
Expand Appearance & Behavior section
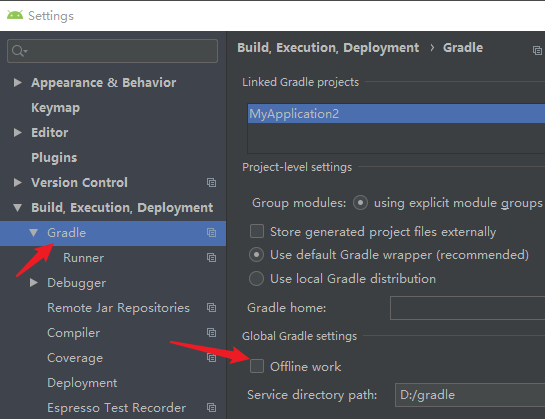point(17,82)
